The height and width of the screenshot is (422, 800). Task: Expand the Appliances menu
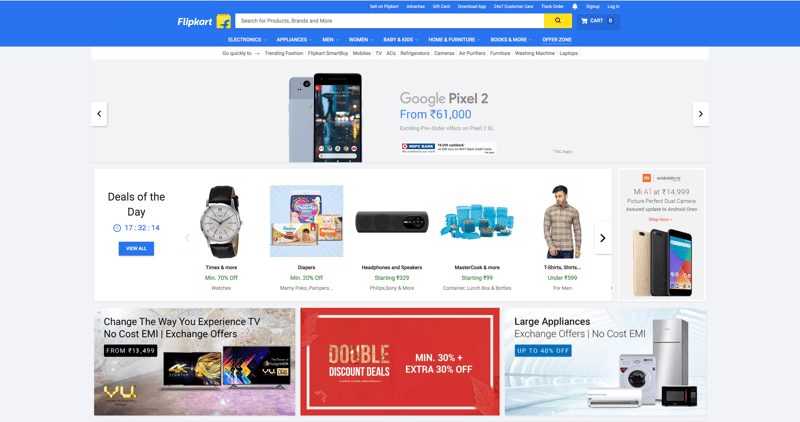(294, 40)
